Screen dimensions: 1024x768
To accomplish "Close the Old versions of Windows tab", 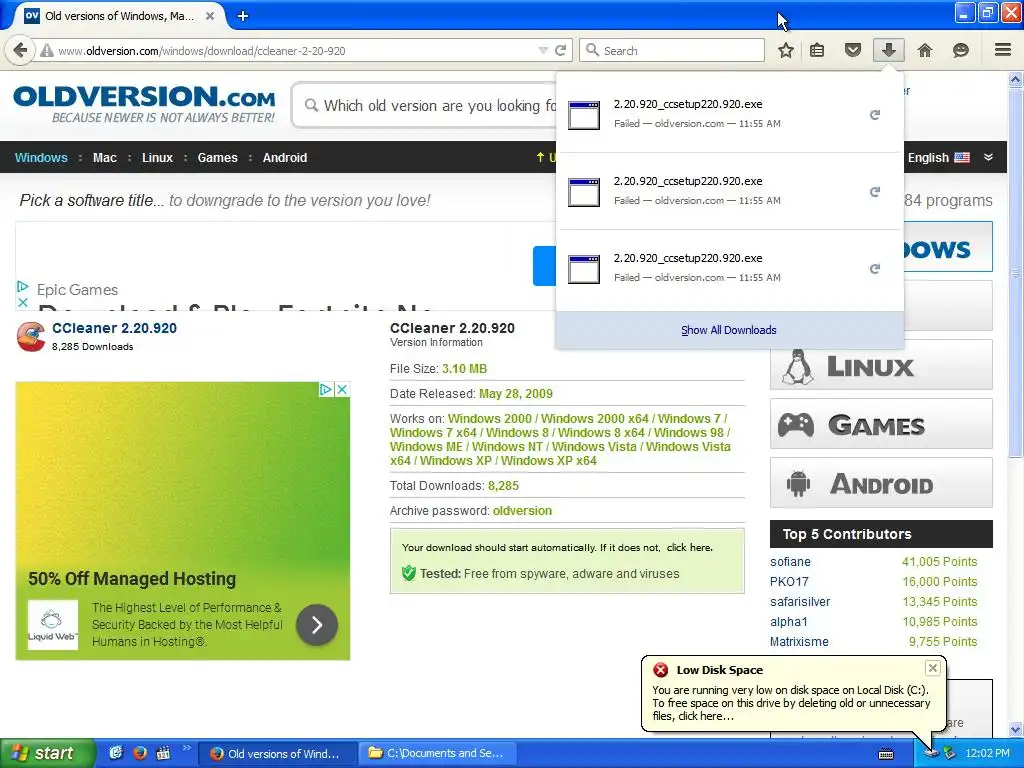I will (210, 16).
